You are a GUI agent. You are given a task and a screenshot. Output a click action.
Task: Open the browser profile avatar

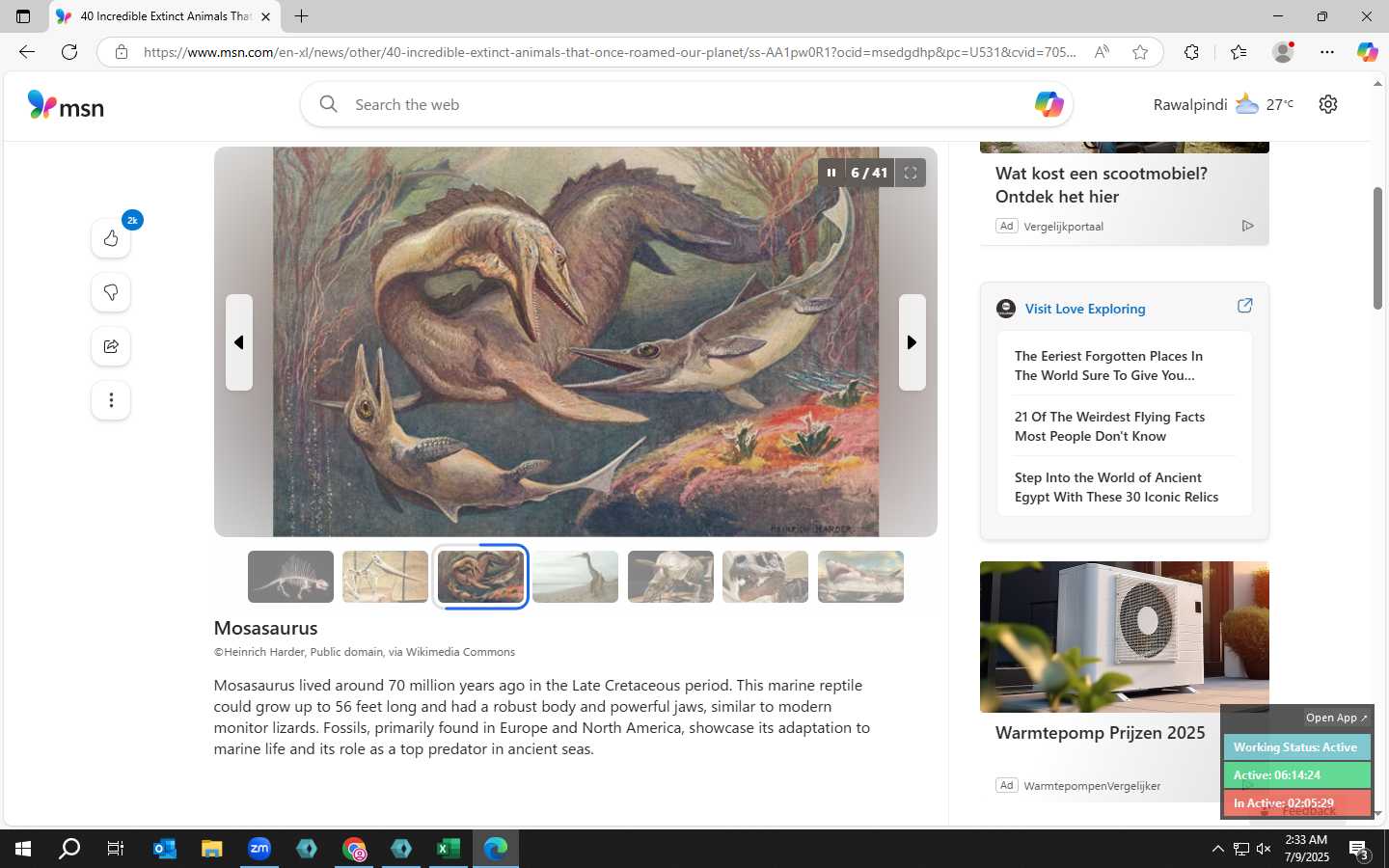[x=1283, y=52]
